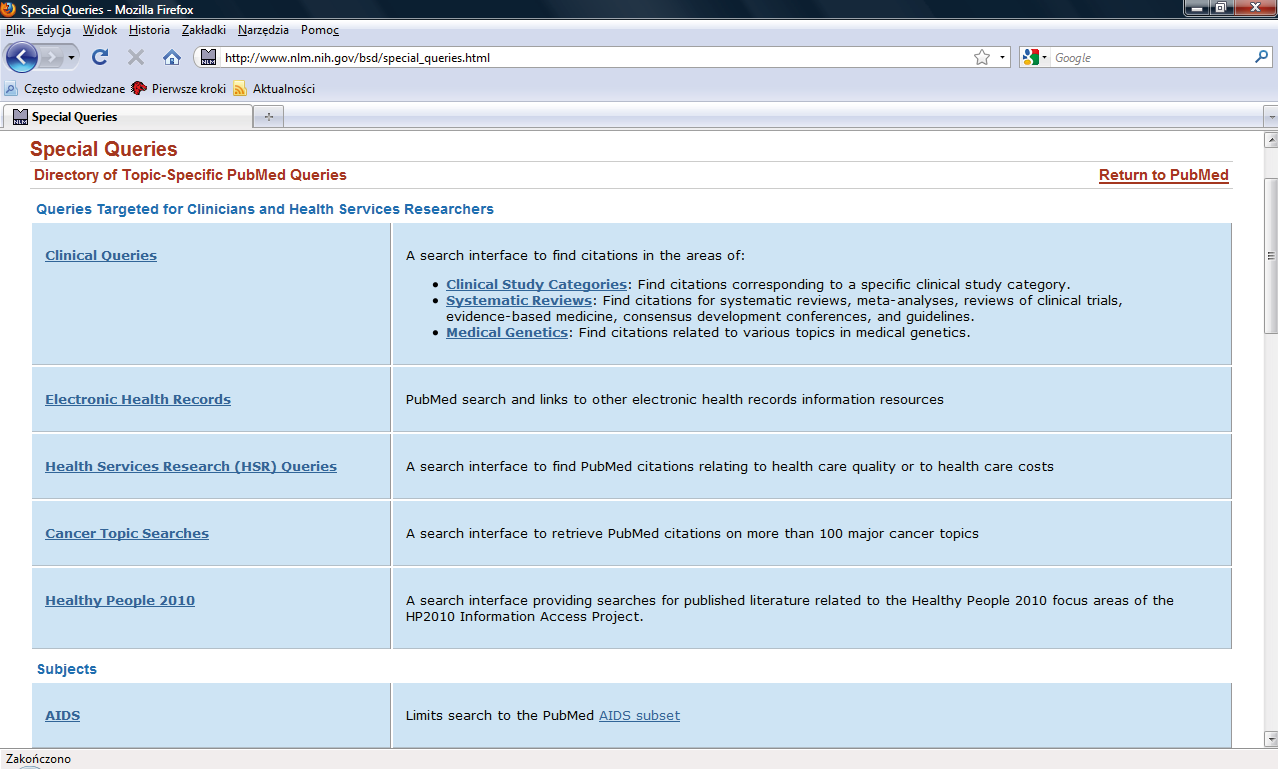This screenshot has width=1278, height=769.
Task: Click the Zakończono status bar text
Action: point(38,759)
